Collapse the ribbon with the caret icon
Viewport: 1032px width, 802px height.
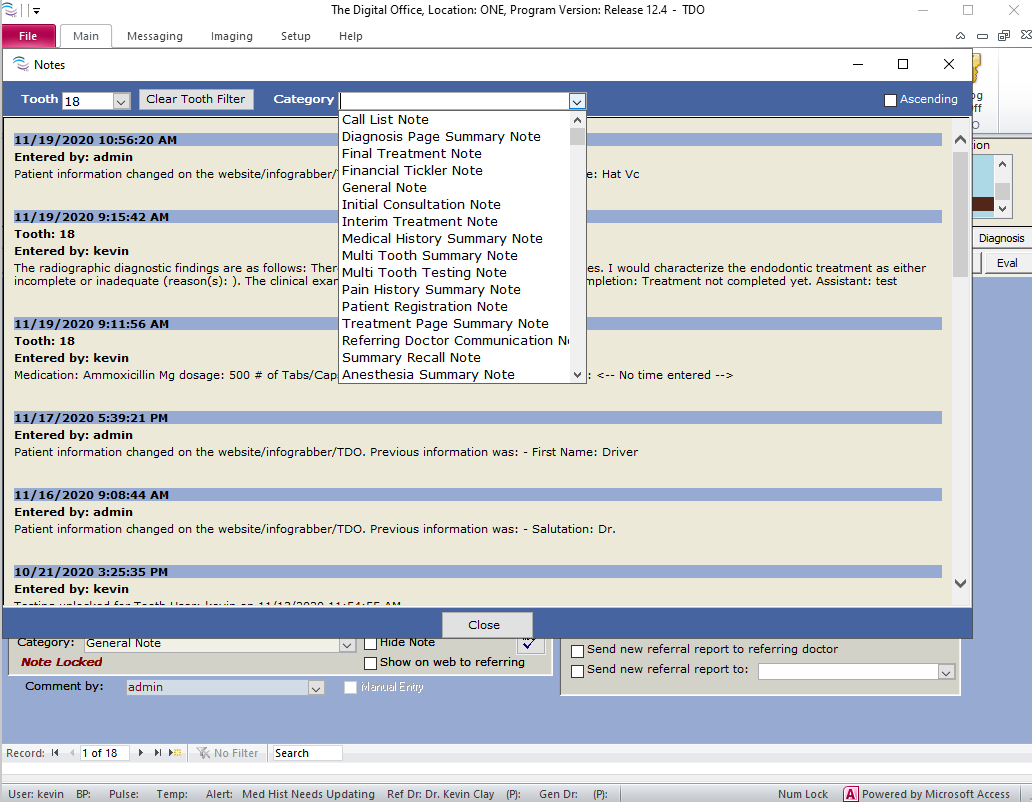(961, 36)
